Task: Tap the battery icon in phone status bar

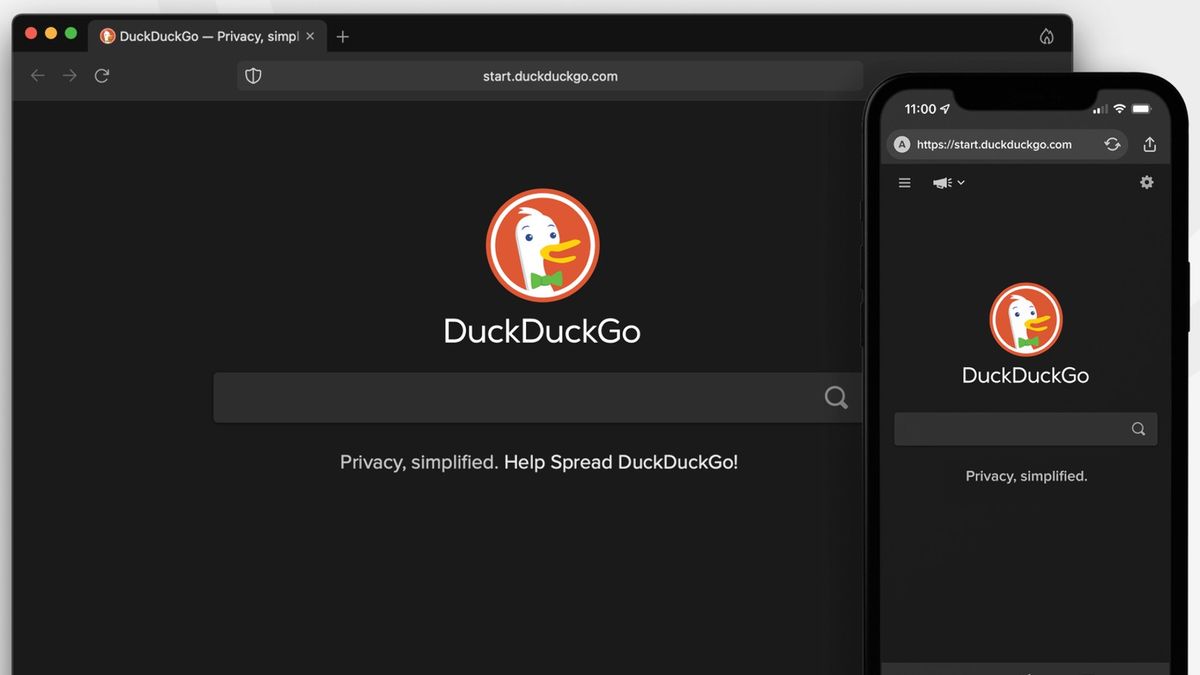Action: (1144, 108)
